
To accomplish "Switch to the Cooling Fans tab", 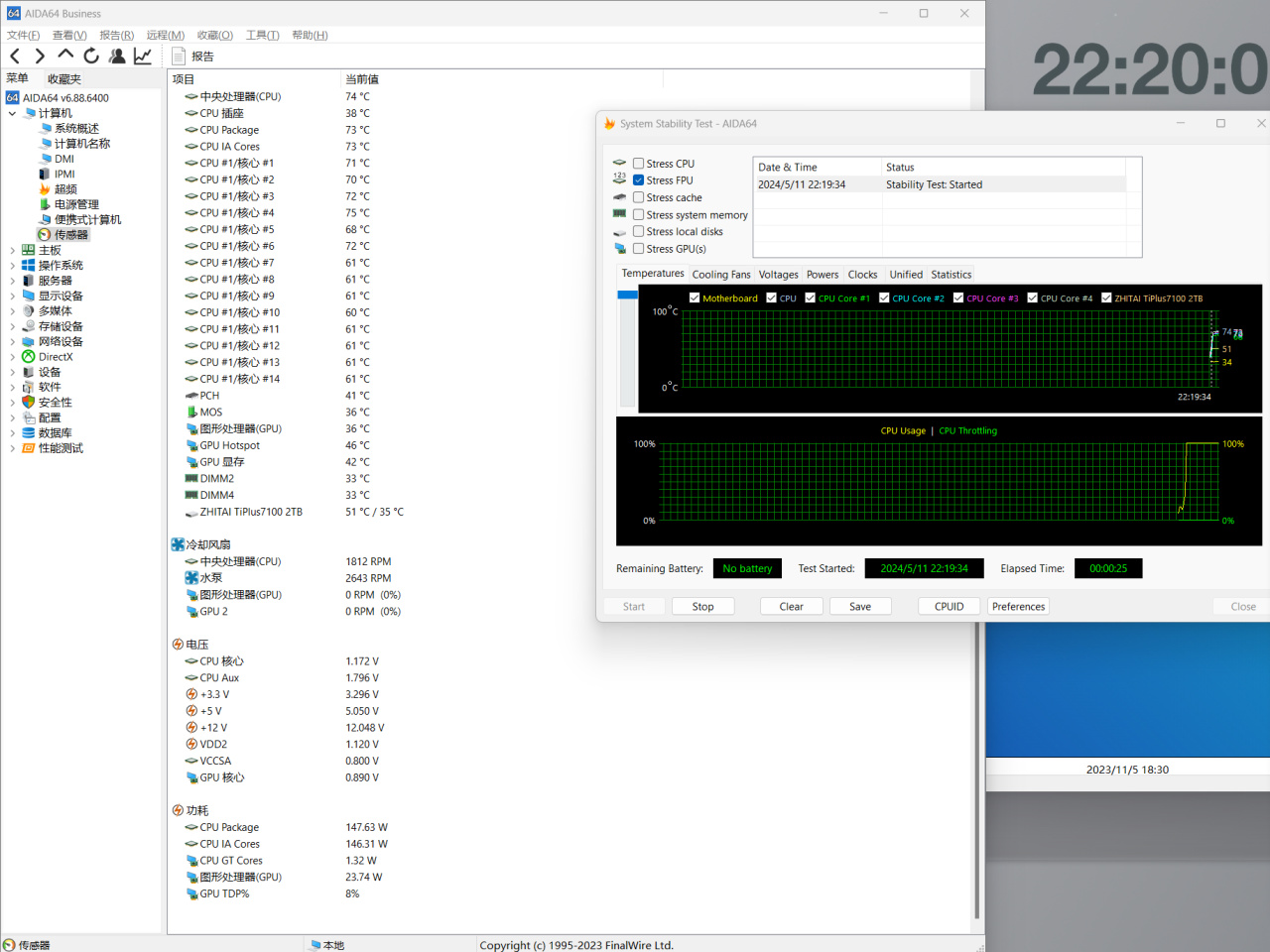I will click(x=721, y=275).
